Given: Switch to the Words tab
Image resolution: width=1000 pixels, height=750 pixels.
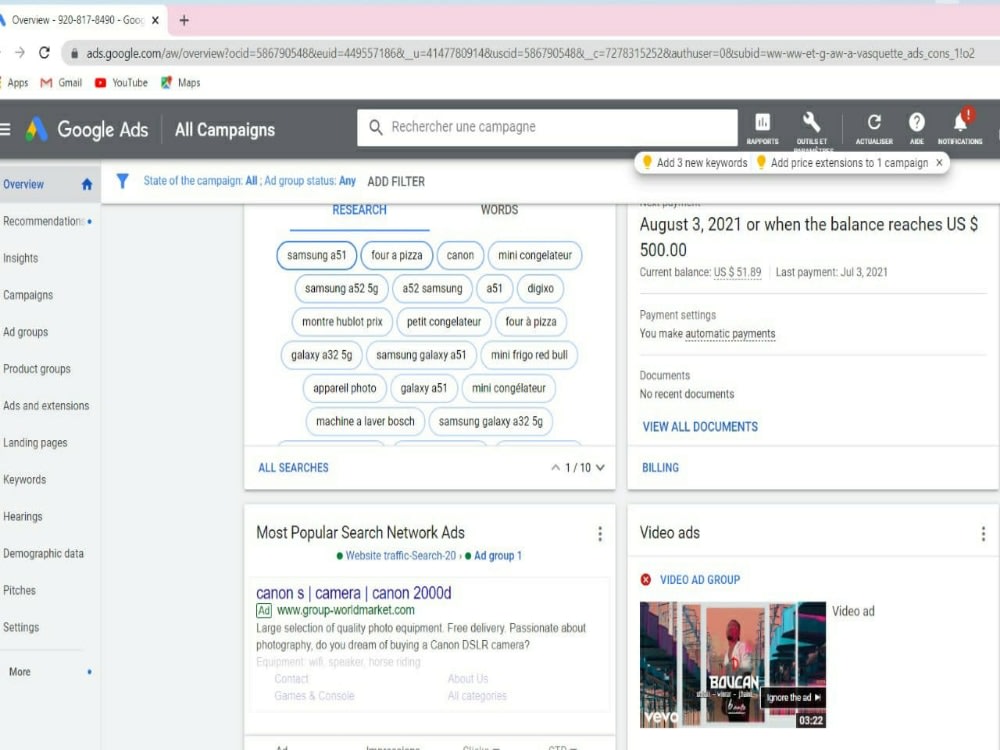Looking at the screenshot, I should tap(499, 210).
